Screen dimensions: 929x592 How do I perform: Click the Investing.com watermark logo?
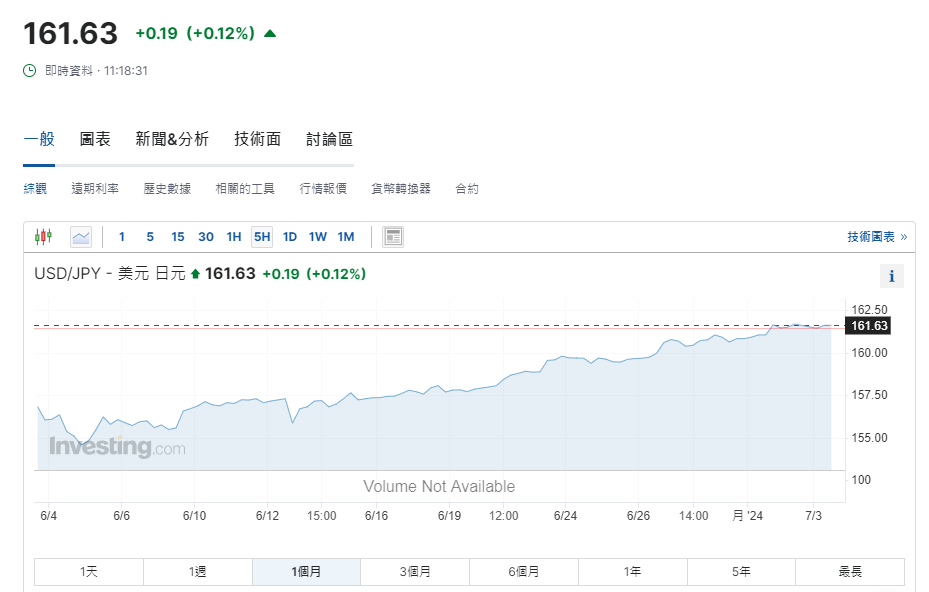point(117,448)
